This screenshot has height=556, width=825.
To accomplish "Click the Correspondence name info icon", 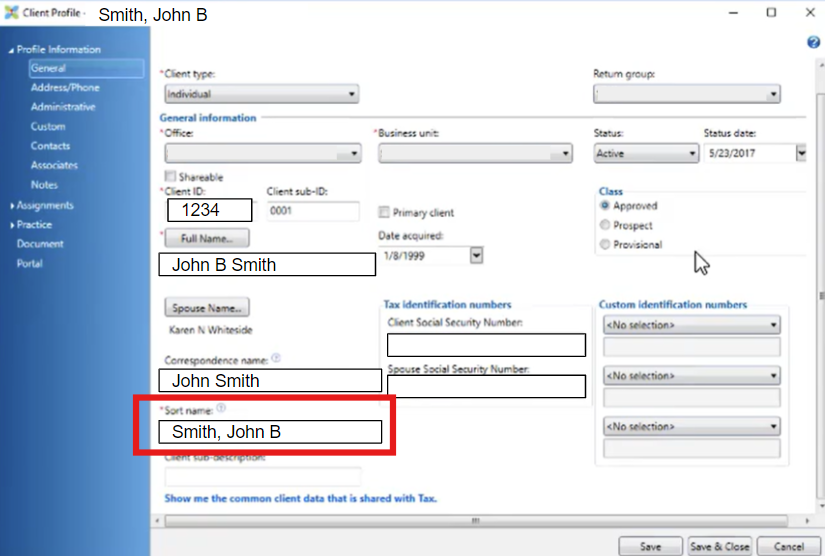I will point(276,358).
